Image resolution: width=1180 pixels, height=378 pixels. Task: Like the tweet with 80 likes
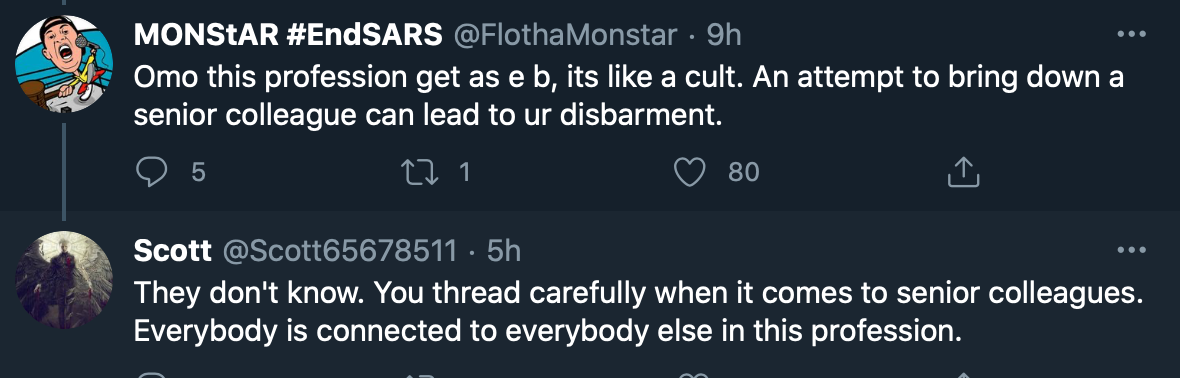click(x=689, y=173)
